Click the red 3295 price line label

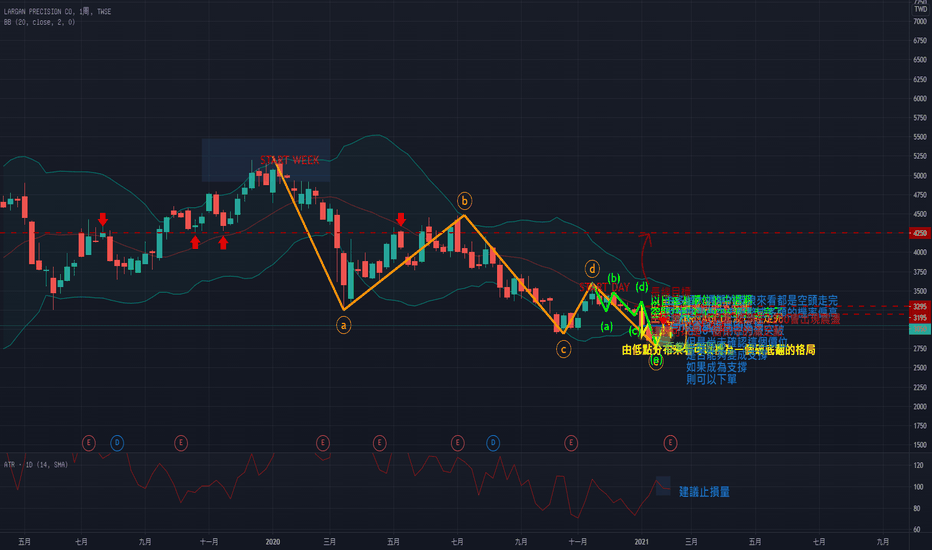click(x=920, y=307)
